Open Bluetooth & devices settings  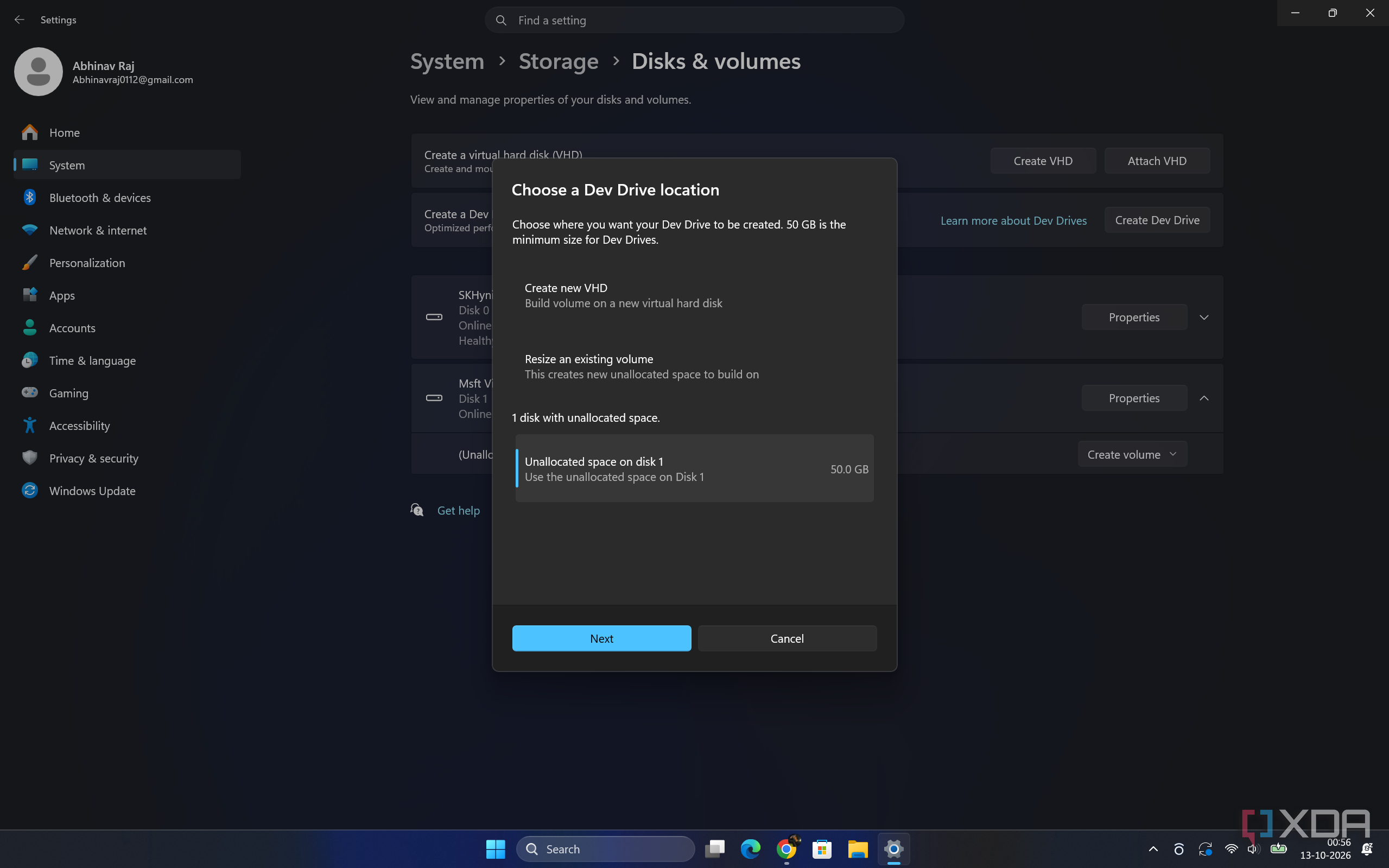click(127, 198)
